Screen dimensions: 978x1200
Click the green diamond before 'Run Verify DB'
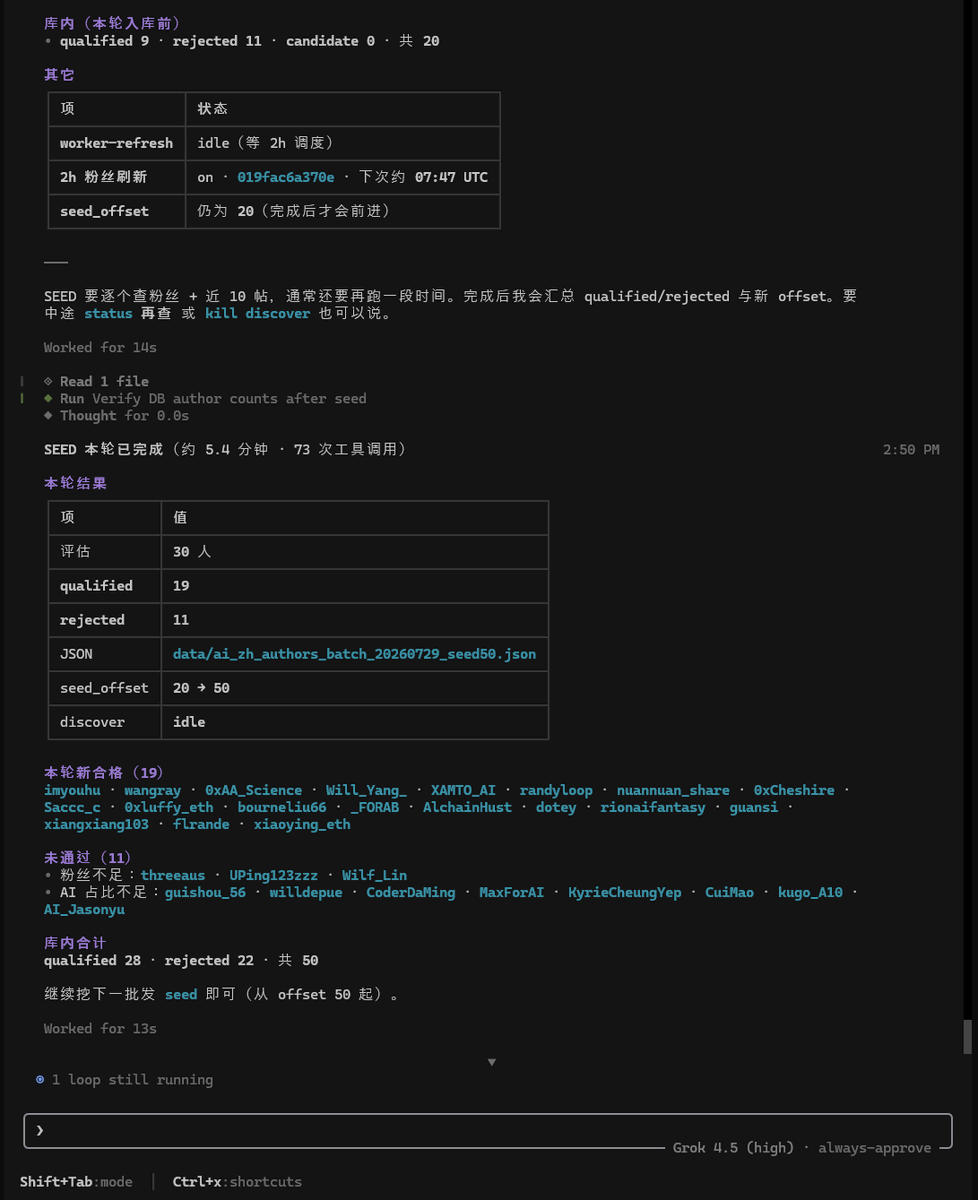click(x=48, y=398)
